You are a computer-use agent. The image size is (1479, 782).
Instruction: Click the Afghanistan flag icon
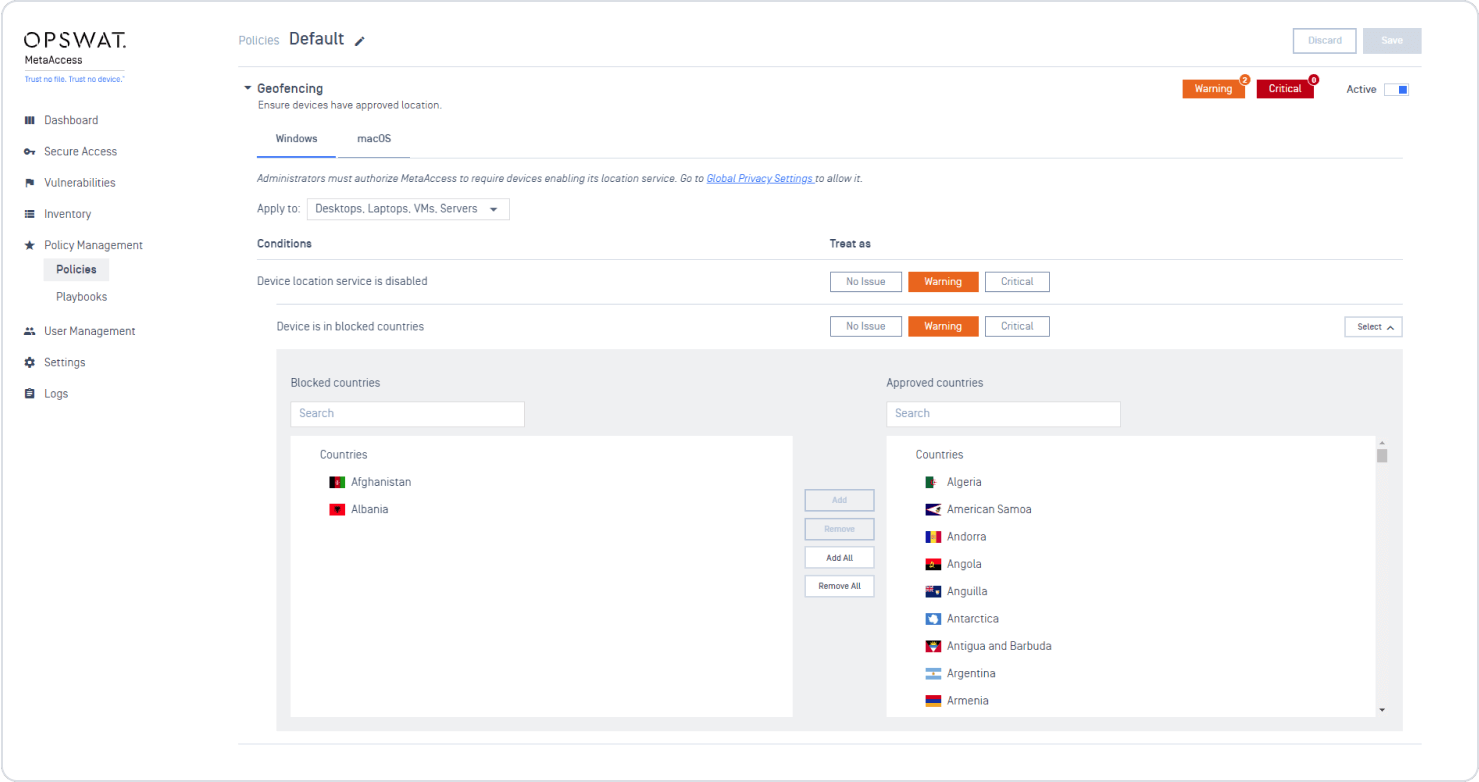[x=337, y=482]
